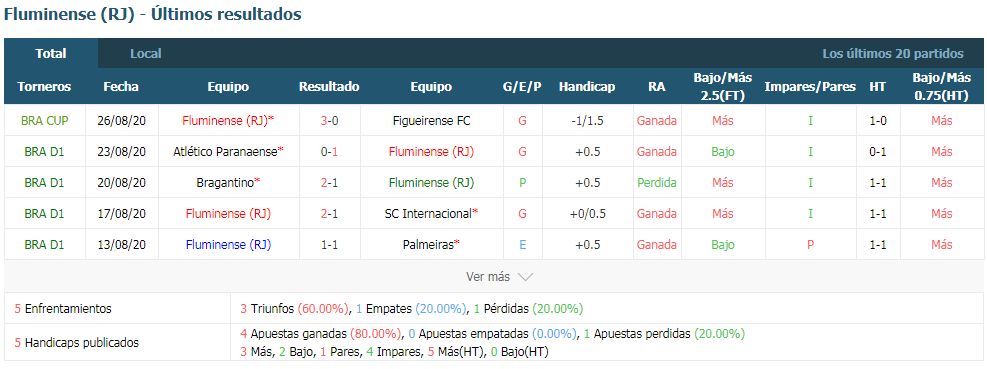
Task: Click the Bragantino team name
Action: tap(225, 183)
